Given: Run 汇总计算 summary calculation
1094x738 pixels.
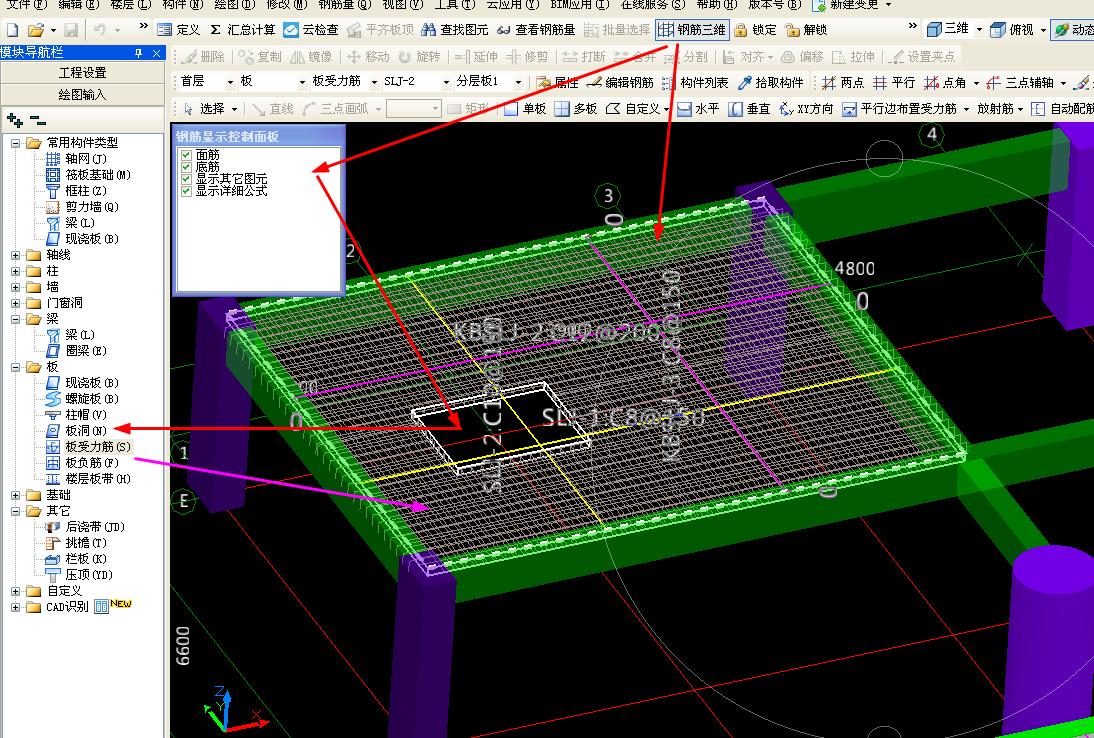Looking at the screenshot, I should tap(242, 29).
